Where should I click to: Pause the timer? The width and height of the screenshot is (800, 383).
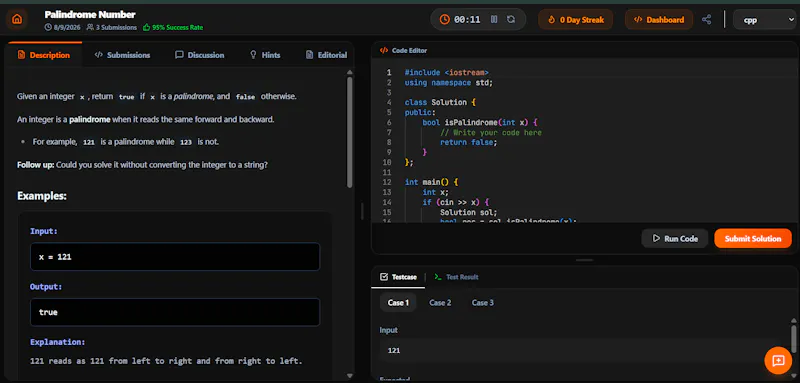(x=494, y=19)
